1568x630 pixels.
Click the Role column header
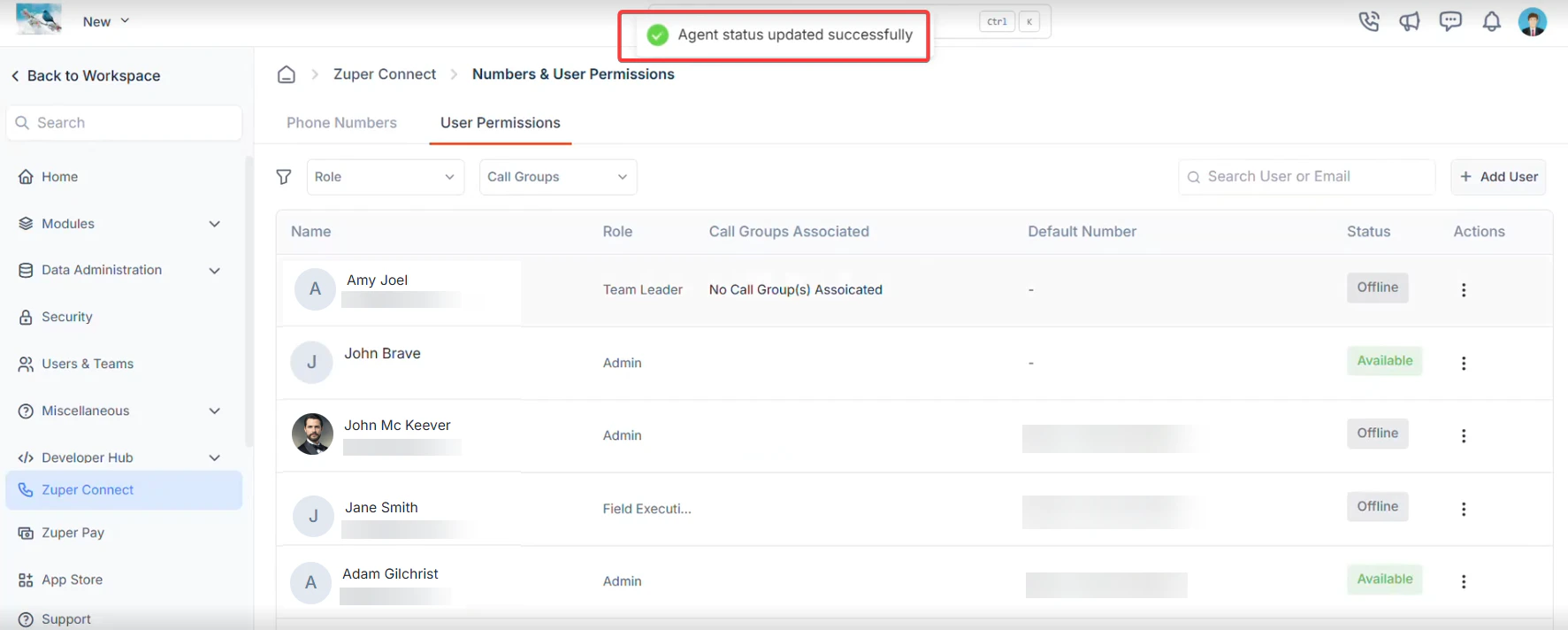point(617,232)
